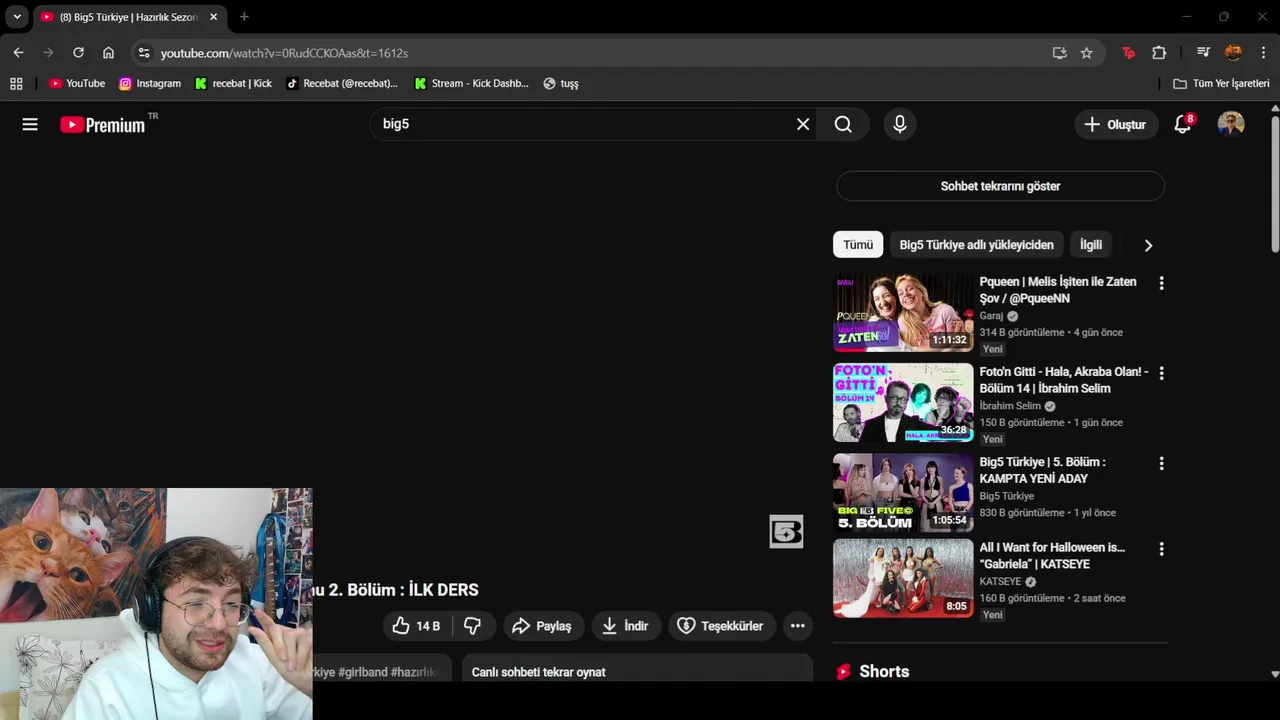Open a new browser tab
1280x720 pixels.
[x=244, y=17]
